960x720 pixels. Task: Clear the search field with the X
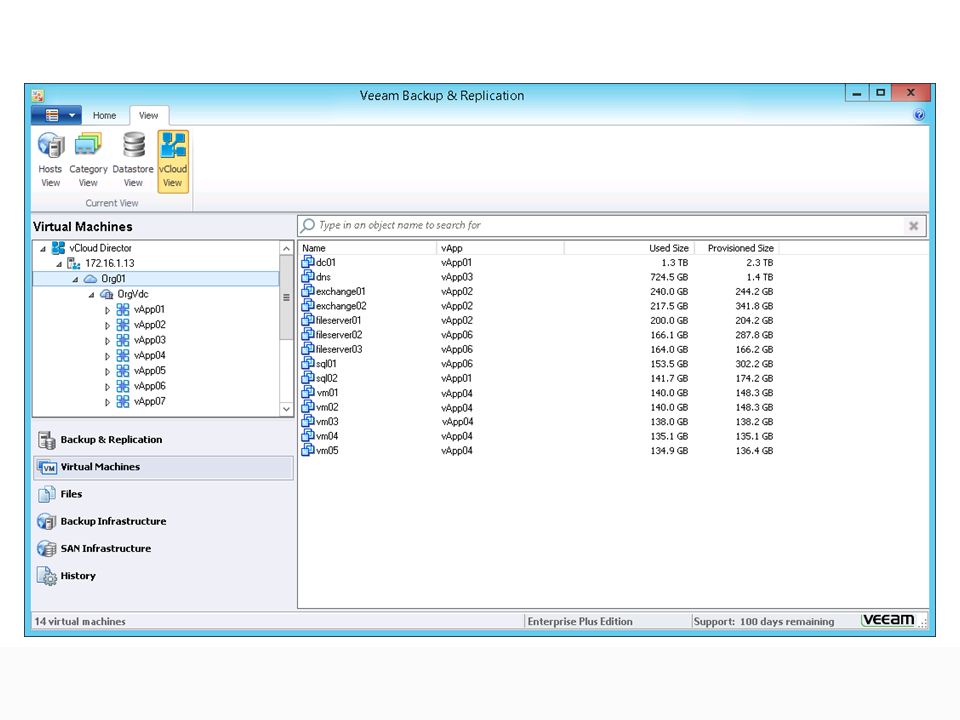(x=913, y=226)
